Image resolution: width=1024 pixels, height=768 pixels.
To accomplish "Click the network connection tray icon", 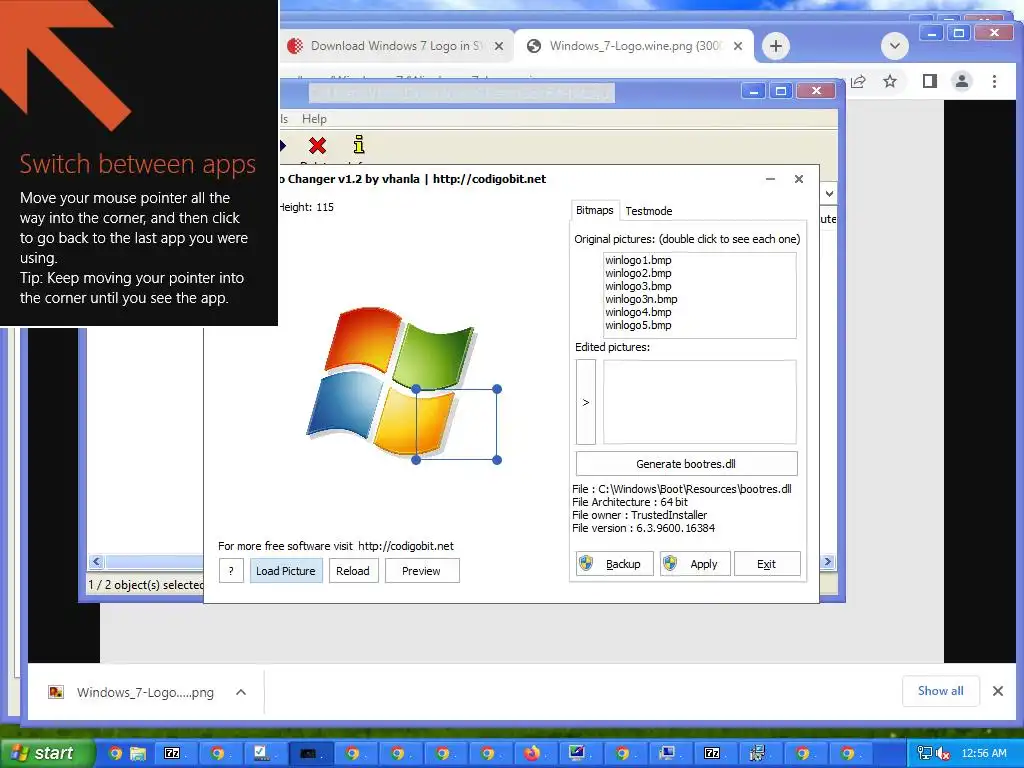I will coord(925,753).
